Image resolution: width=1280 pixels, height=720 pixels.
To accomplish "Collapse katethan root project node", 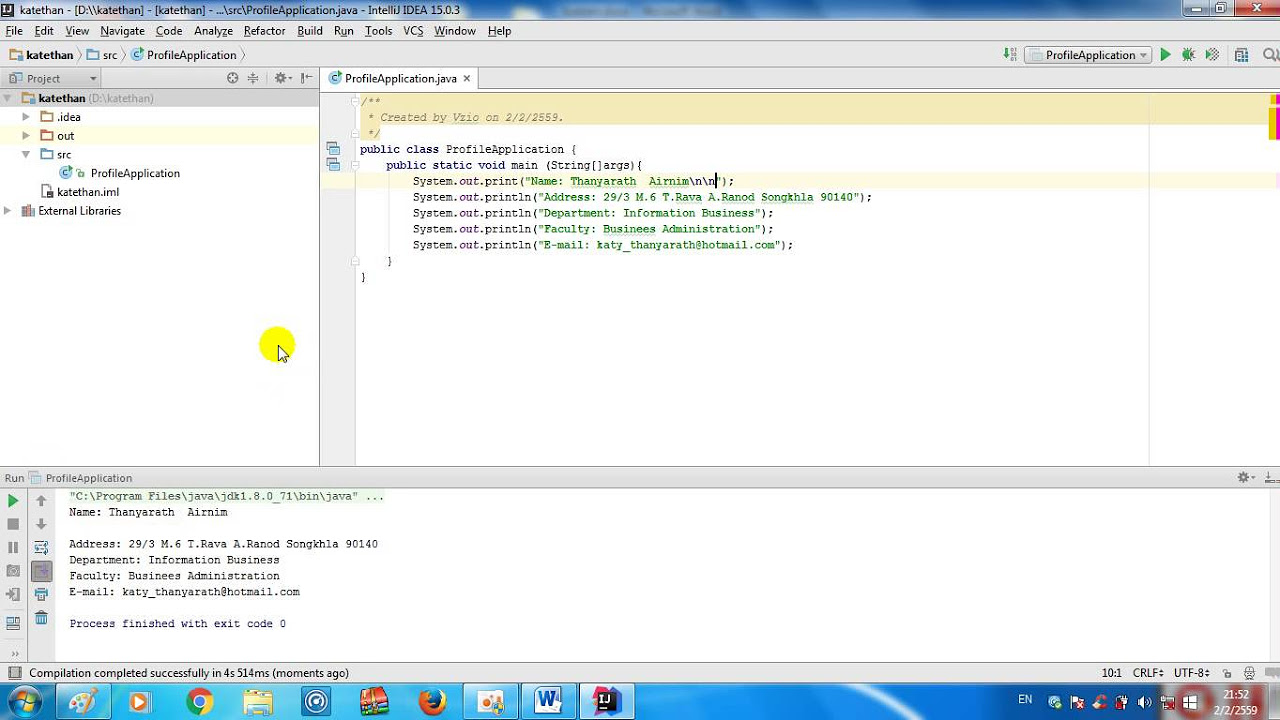I will 7,98.
